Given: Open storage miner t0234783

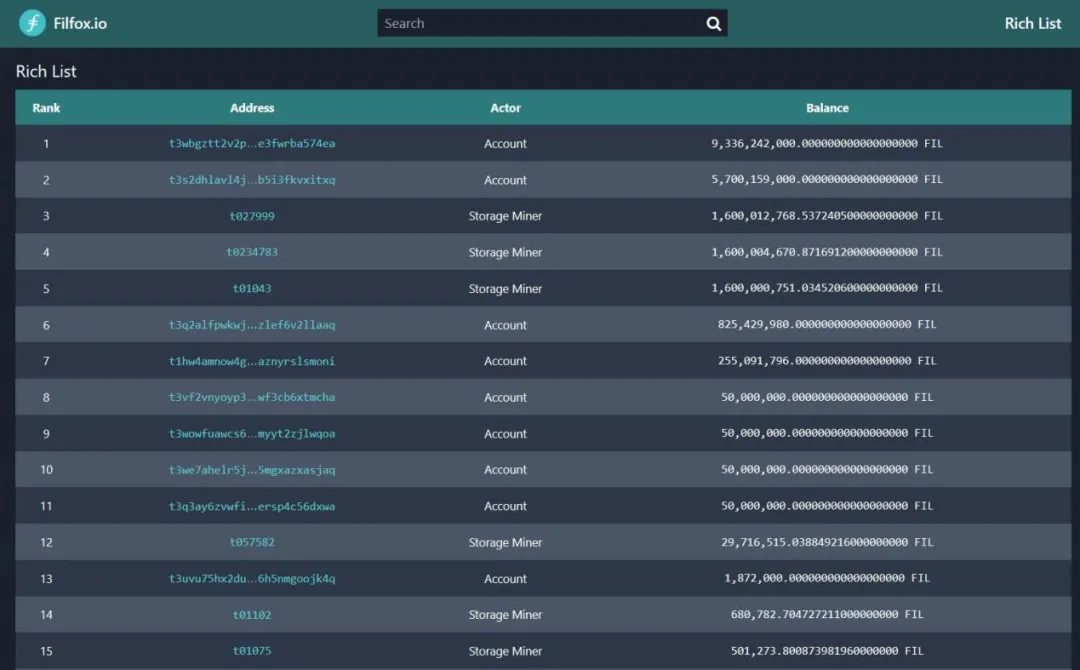Looking at the screenshot, I should [x=252, y=252].
